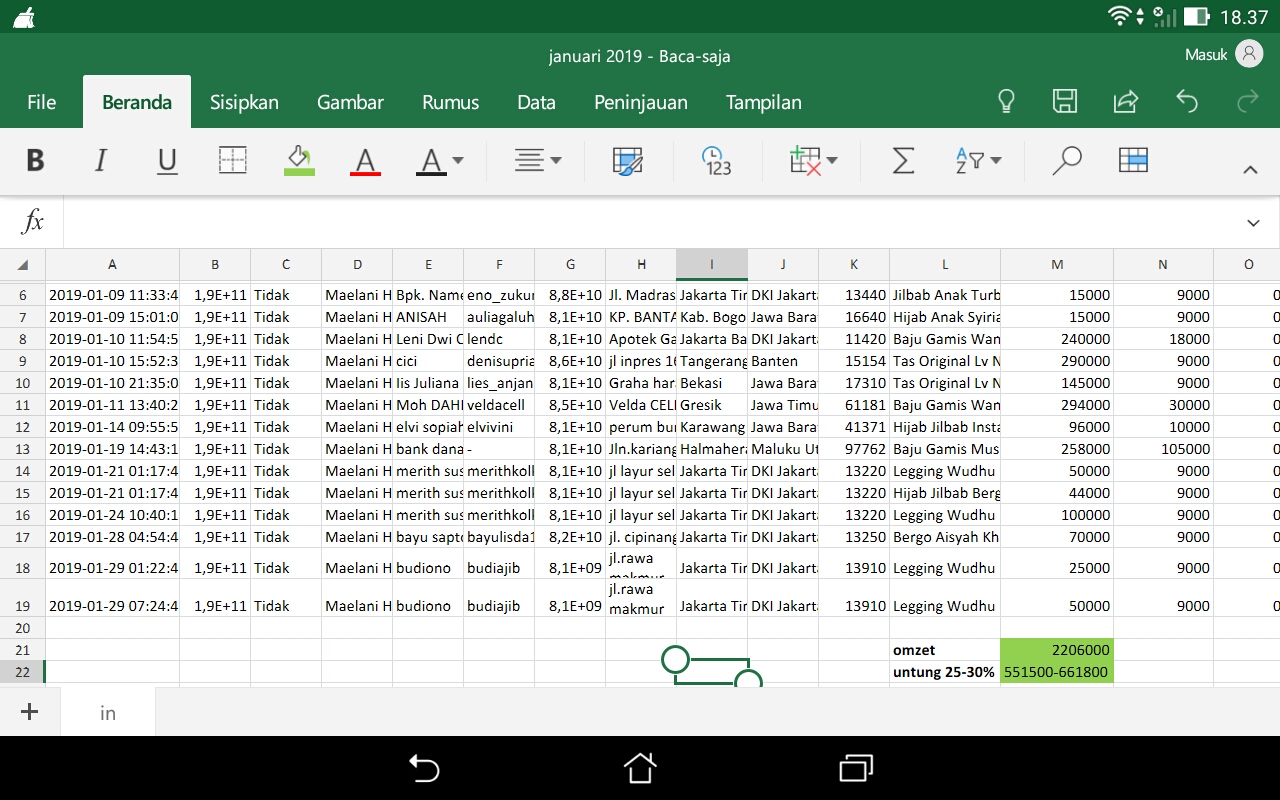
Task: Select the 'in' sheet tab
Action: 108,713
